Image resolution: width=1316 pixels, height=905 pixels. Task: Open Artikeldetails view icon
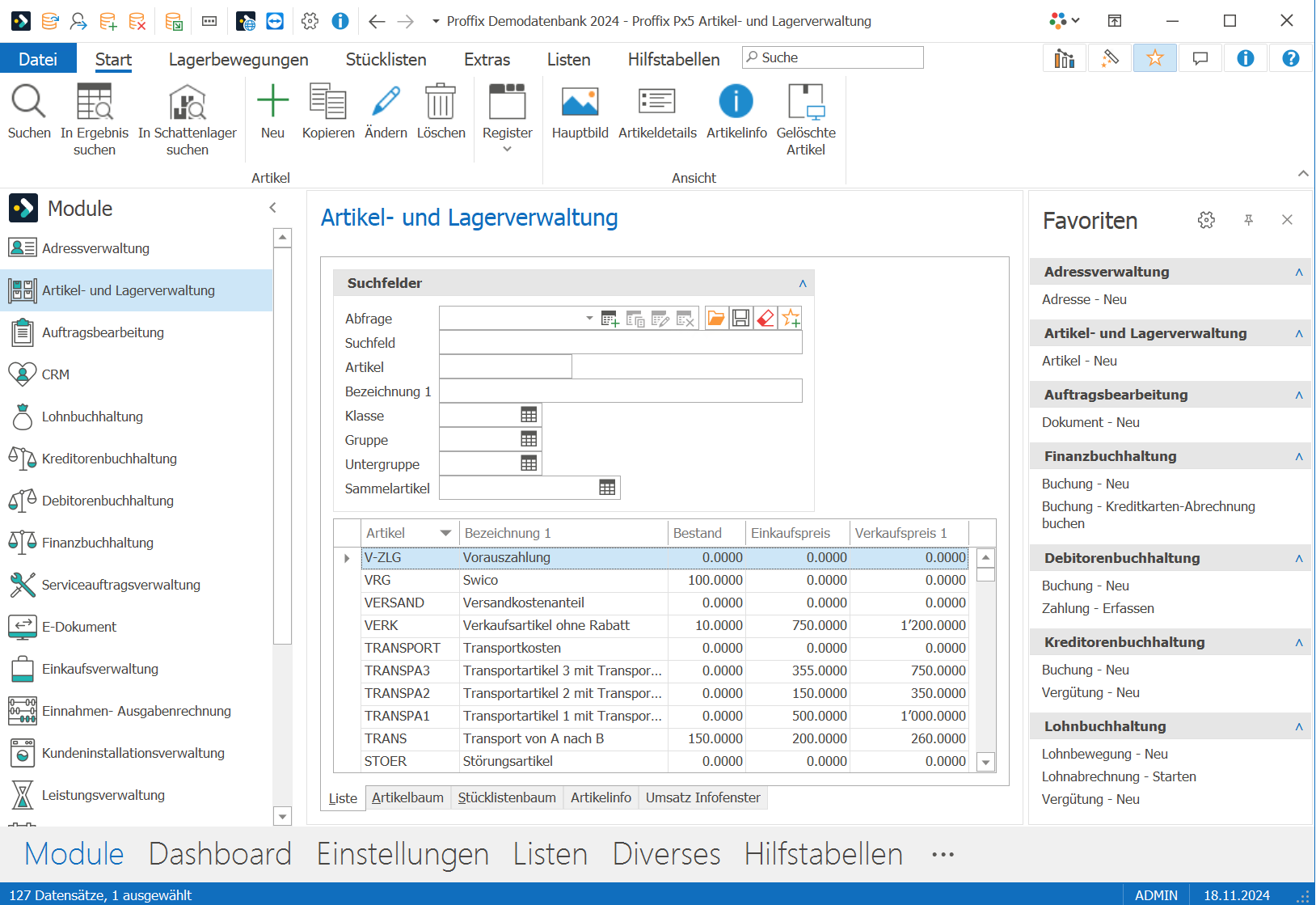[657, 102]
